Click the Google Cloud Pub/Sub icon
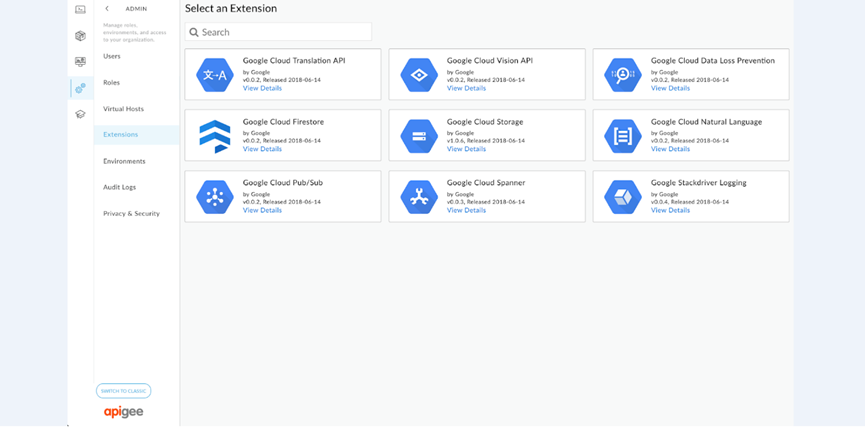The height and width of the screenshot is (427, 865). [215, 197]
